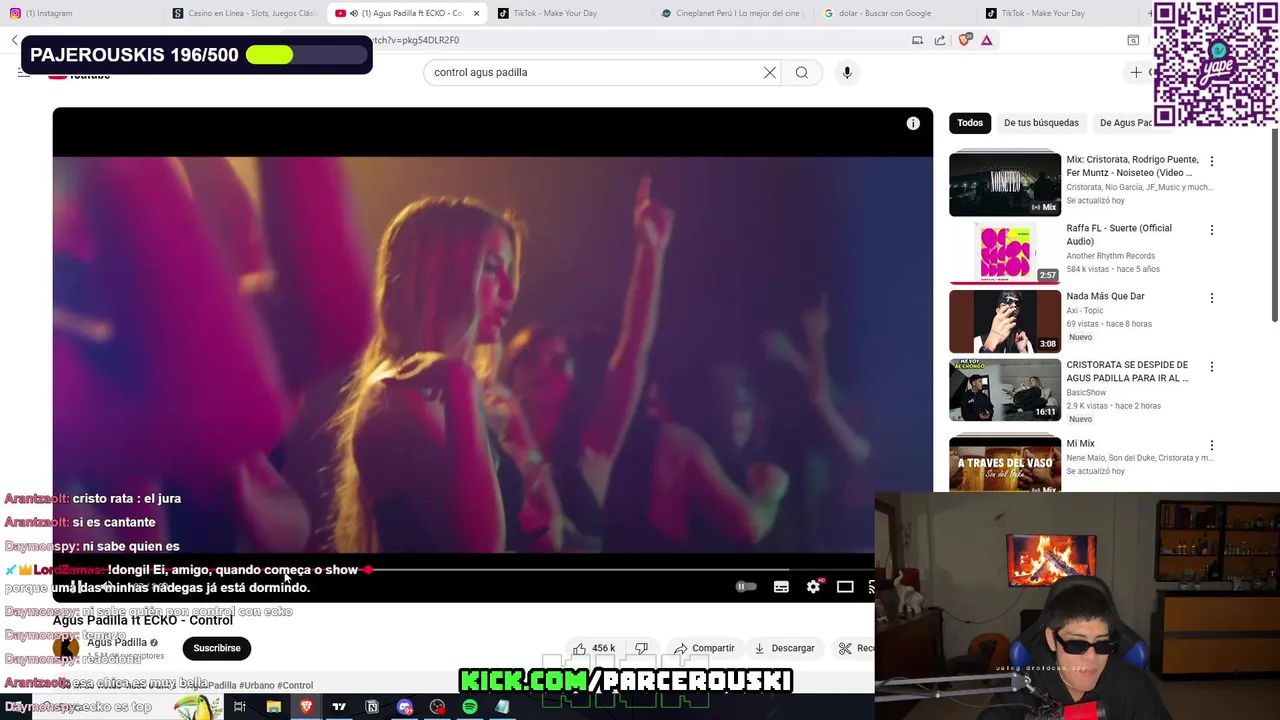Viewport: 1280px width, 720px height.
Task: Open options for Cristorata se despide video
Action: pos(1211,367)
